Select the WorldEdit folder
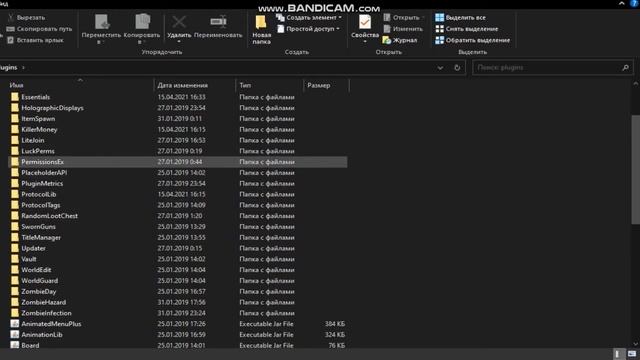This screenshot has height=360, width=640. 178,270
